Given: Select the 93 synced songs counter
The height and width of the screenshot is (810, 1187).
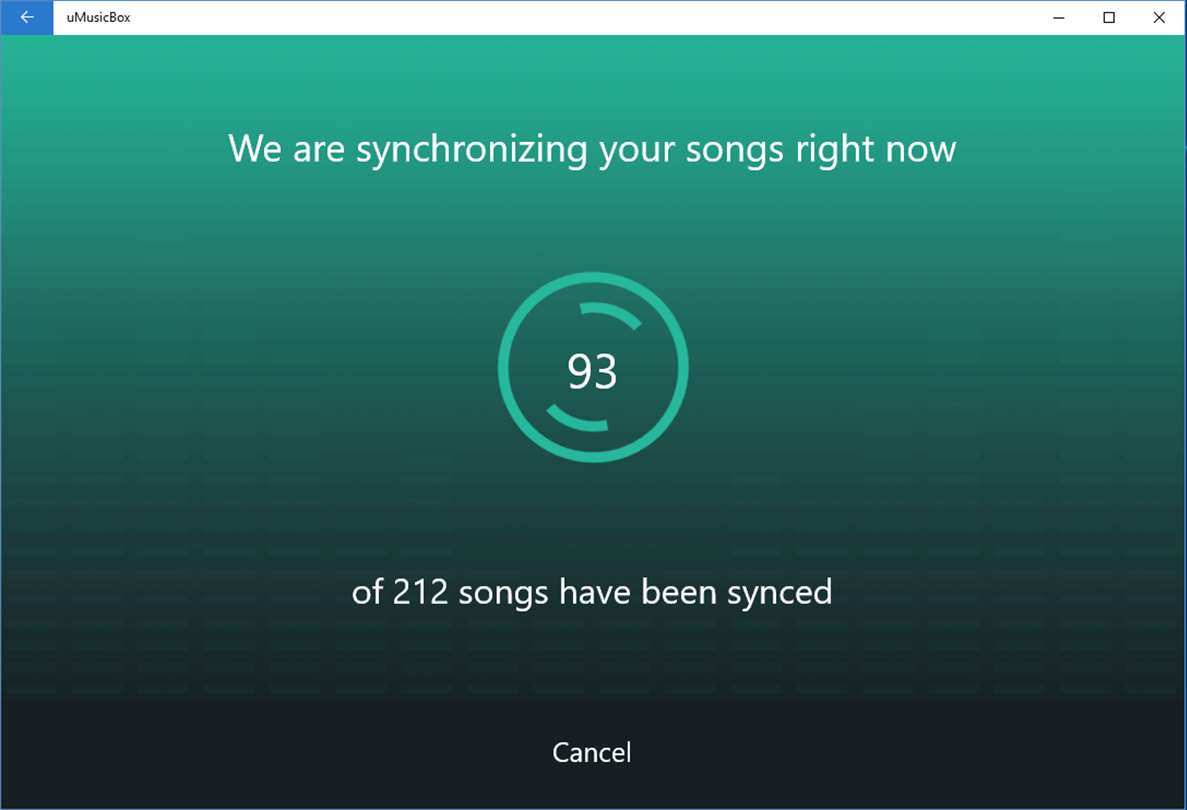Looking at the screenshot, I should pos(592,371).
